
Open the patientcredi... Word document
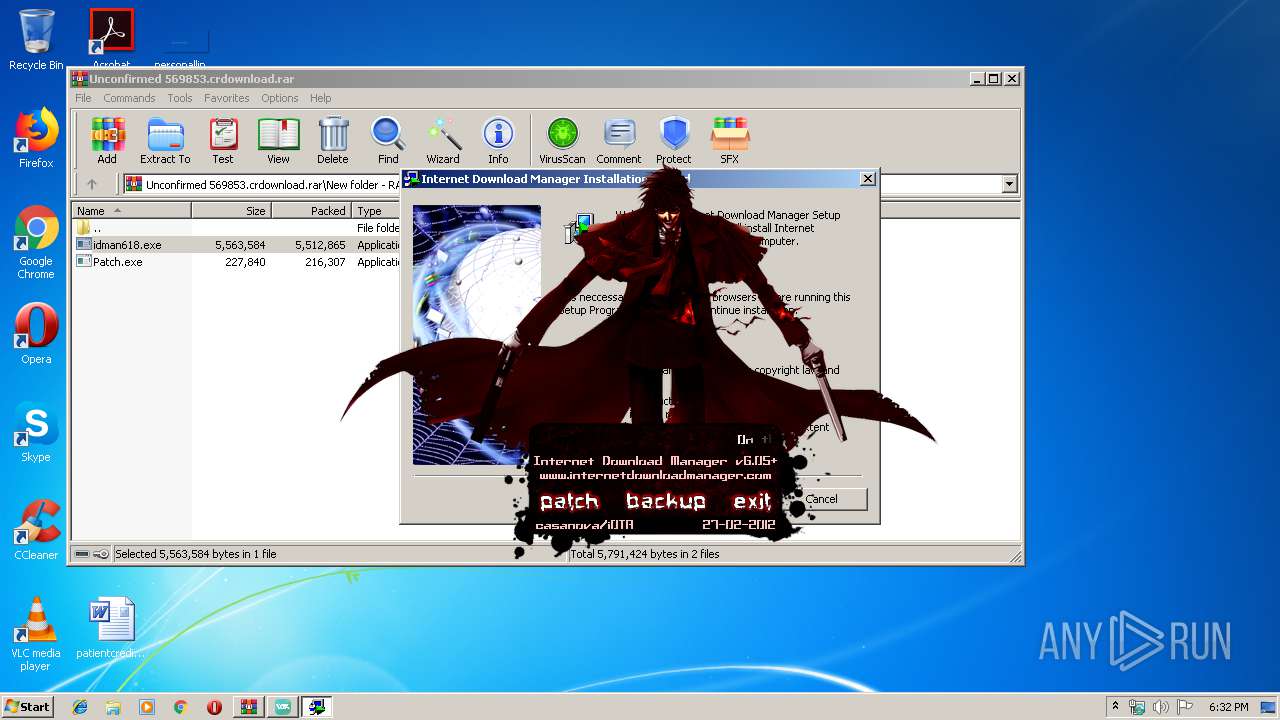111,627
